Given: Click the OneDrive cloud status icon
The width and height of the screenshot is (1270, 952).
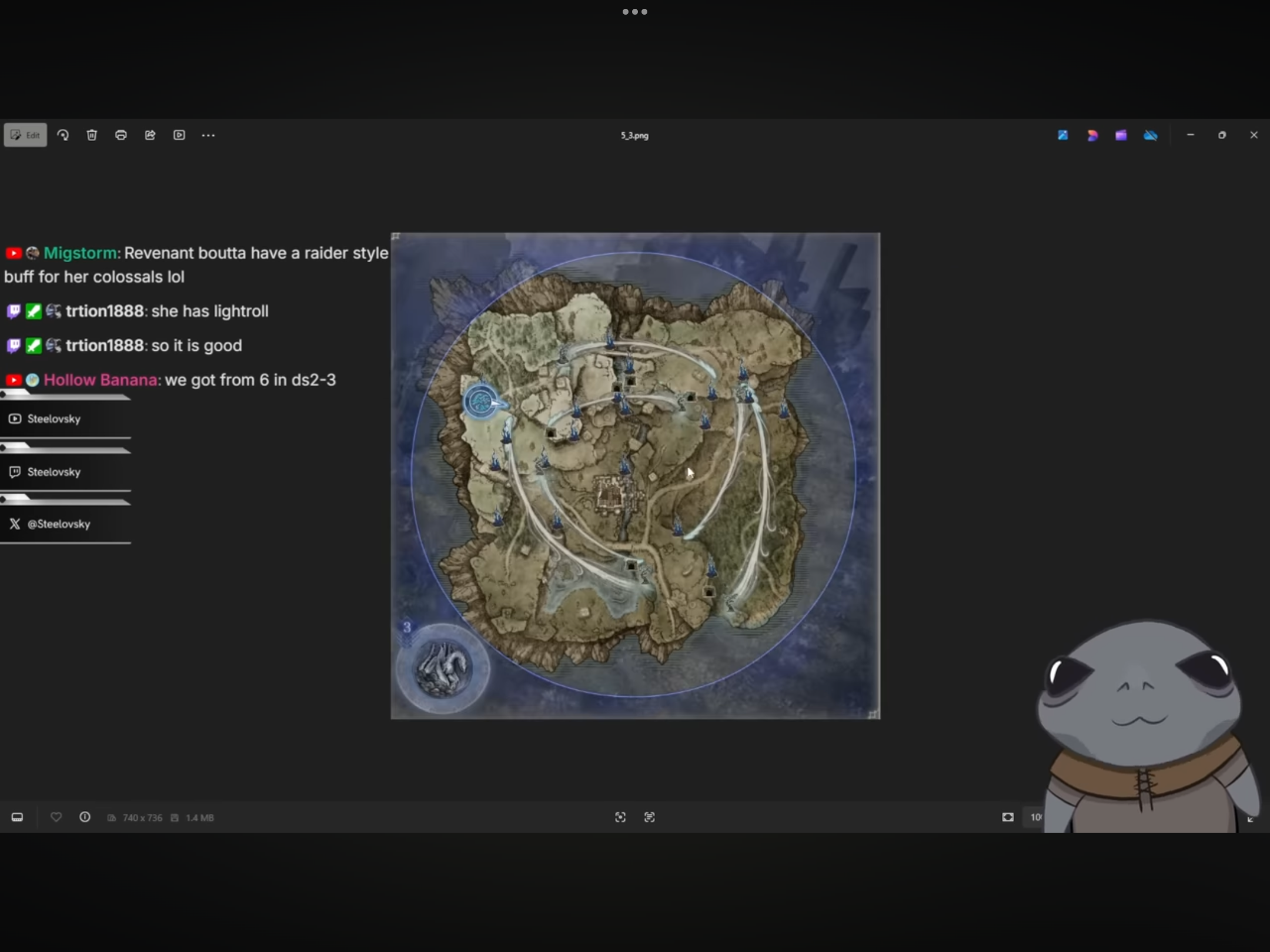Looking at the screenshot, I should pyautogui.click(x=1151, y=135).
